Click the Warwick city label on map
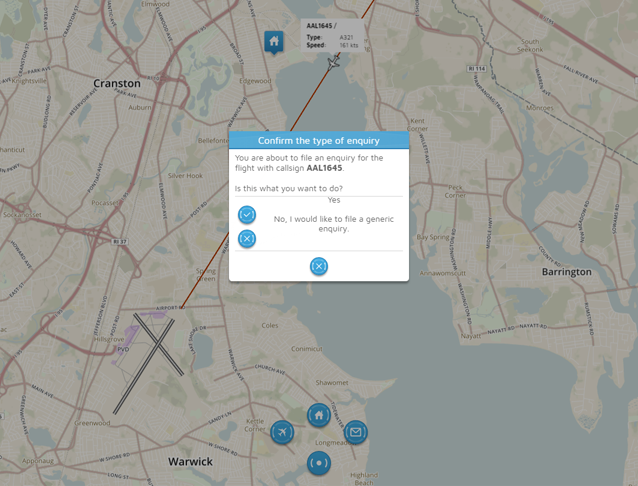Screen dimensions: 638x486 click(190, 462)
